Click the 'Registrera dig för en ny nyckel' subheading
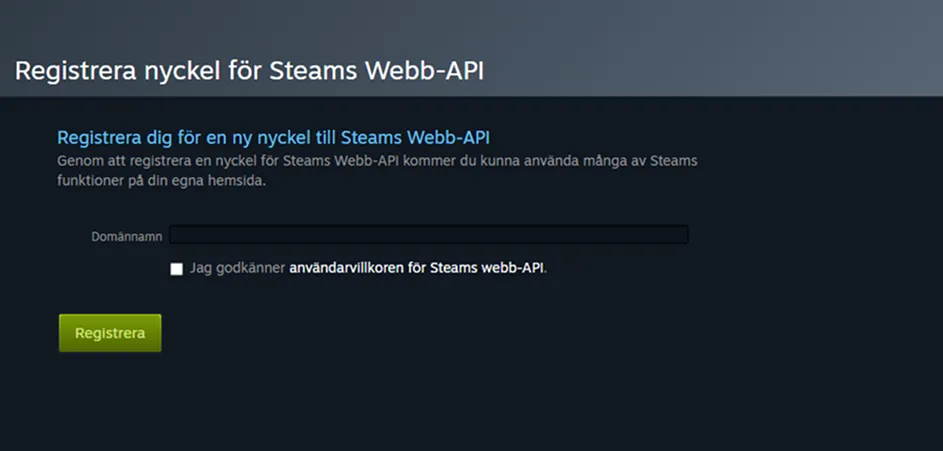 point(273,138)
